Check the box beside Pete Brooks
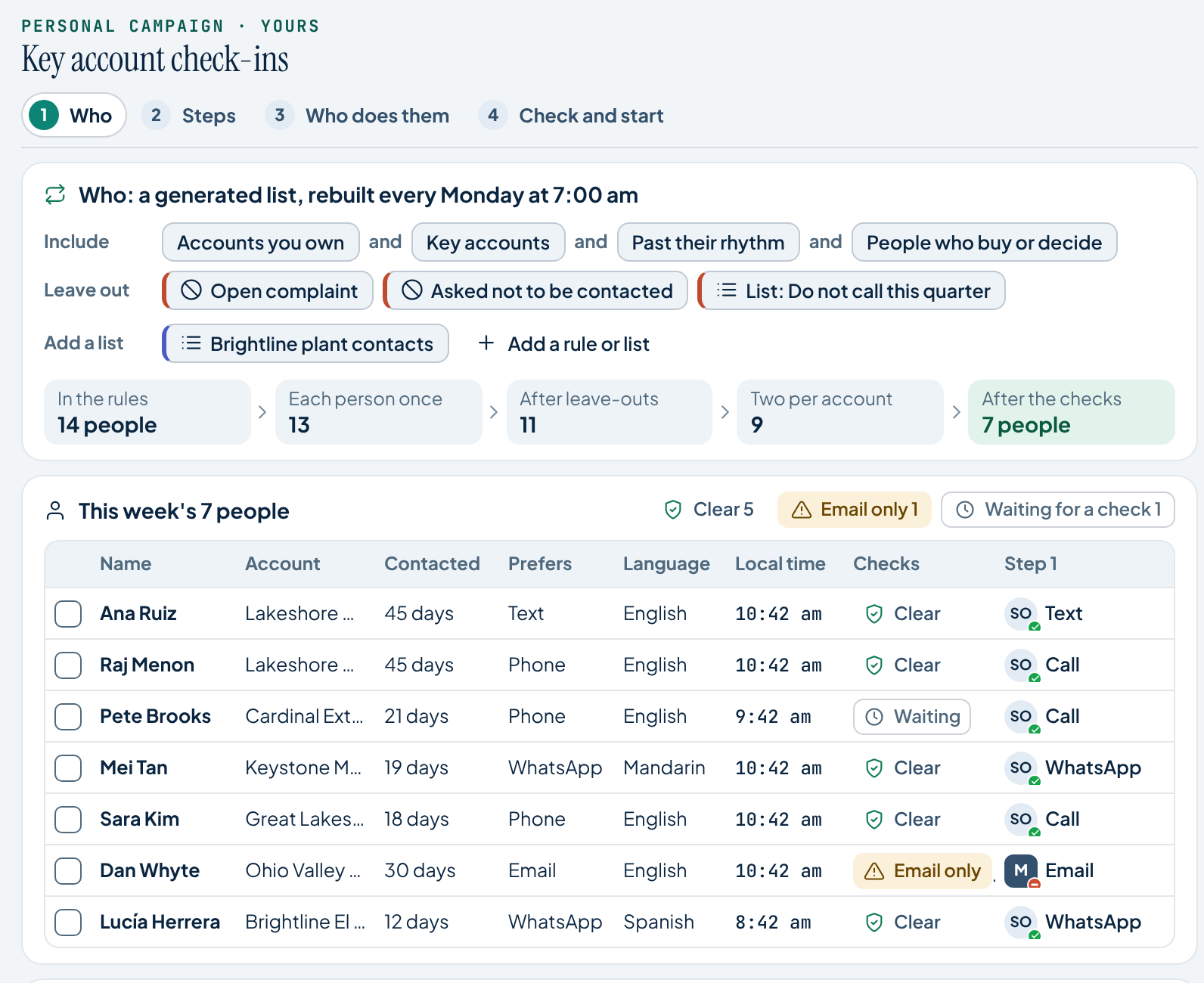The width and height of the screenshot is (1204, 983). click(x=68, y=717)
